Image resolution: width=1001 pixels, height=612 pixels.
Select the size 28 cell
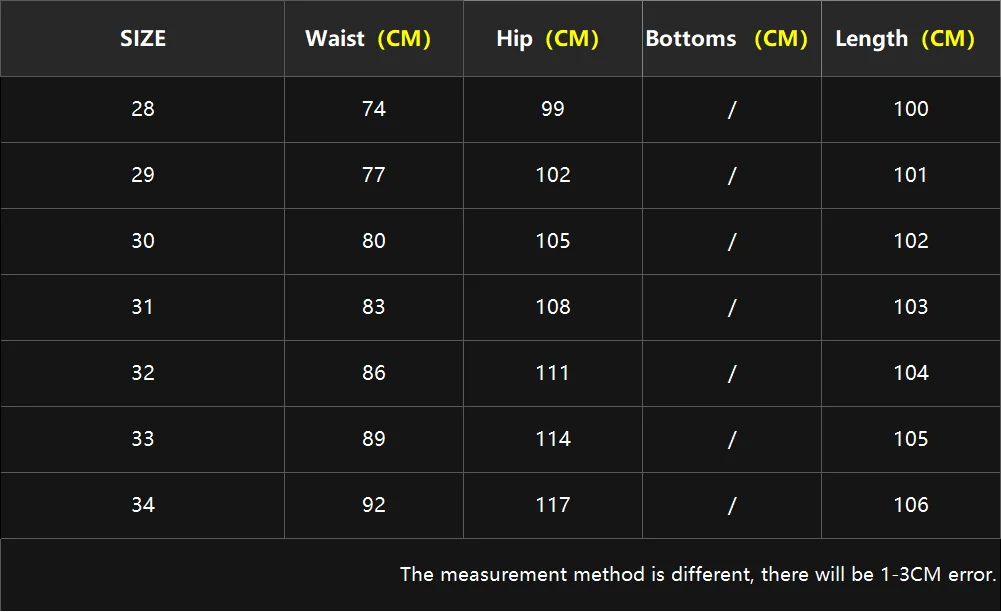click(143, 109)
